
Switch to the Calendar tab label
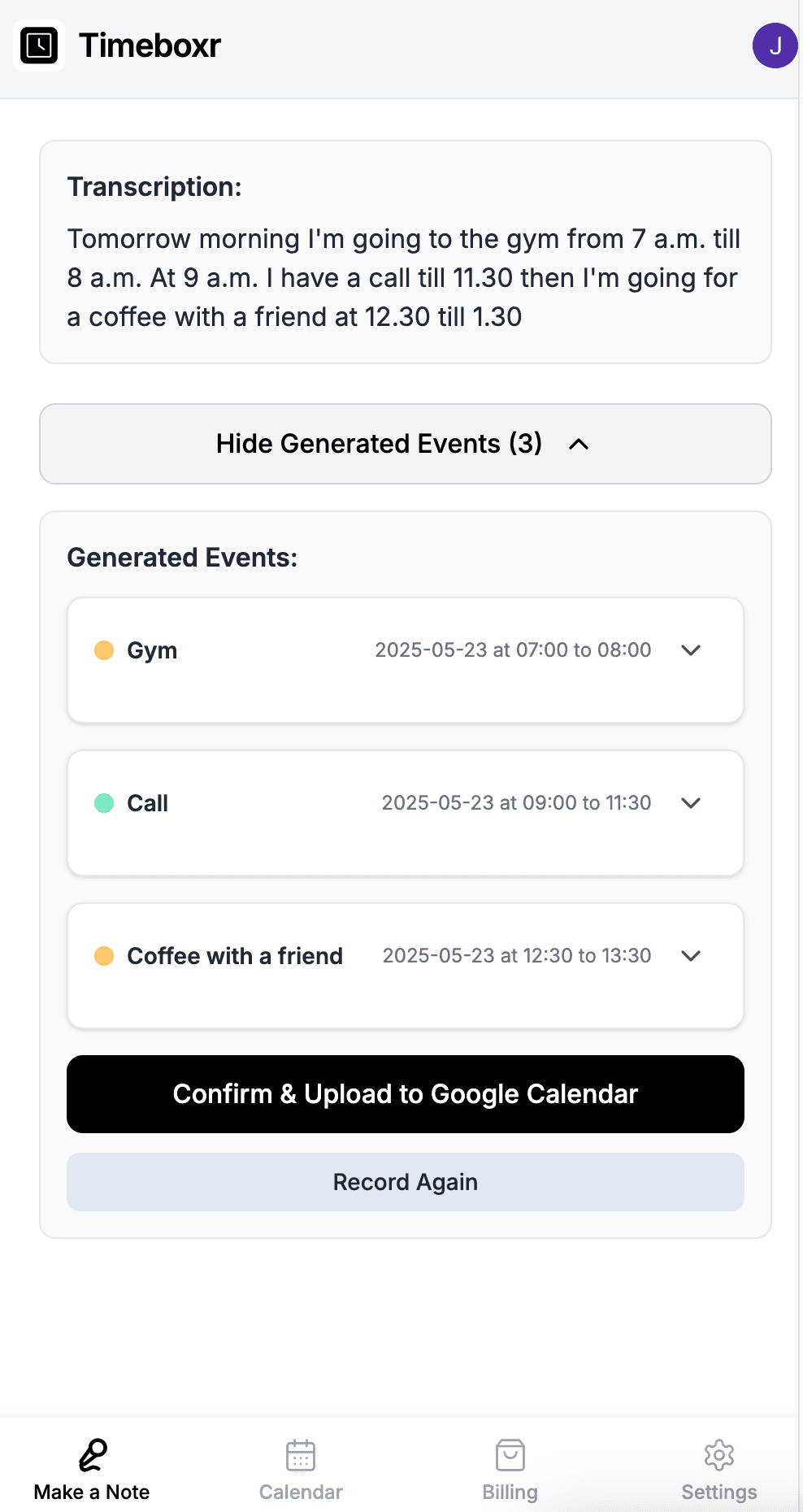(x=301, y=1492)
